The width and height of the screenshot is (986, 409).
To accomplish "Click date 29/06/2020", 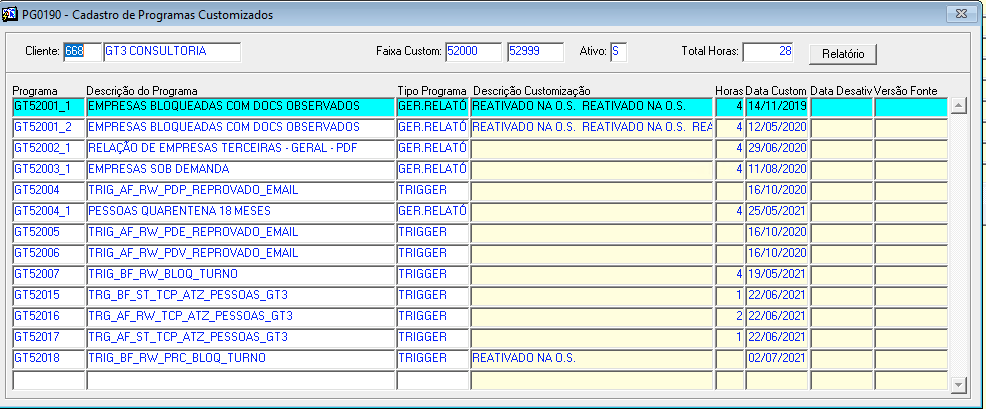I will click(777, 148).
